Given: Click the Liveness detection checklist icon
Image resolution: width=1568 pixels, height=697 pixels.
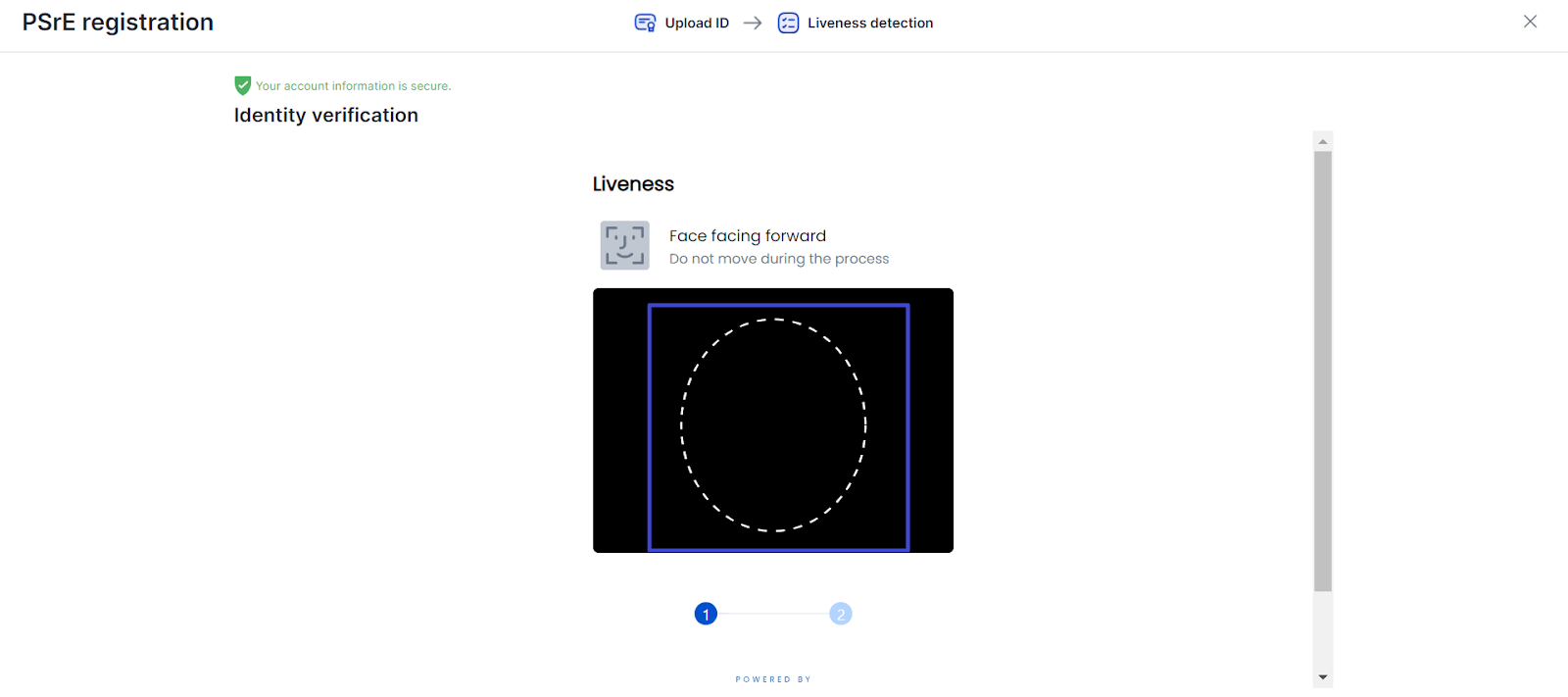Looking at the screenshot, I should [788, 23].
